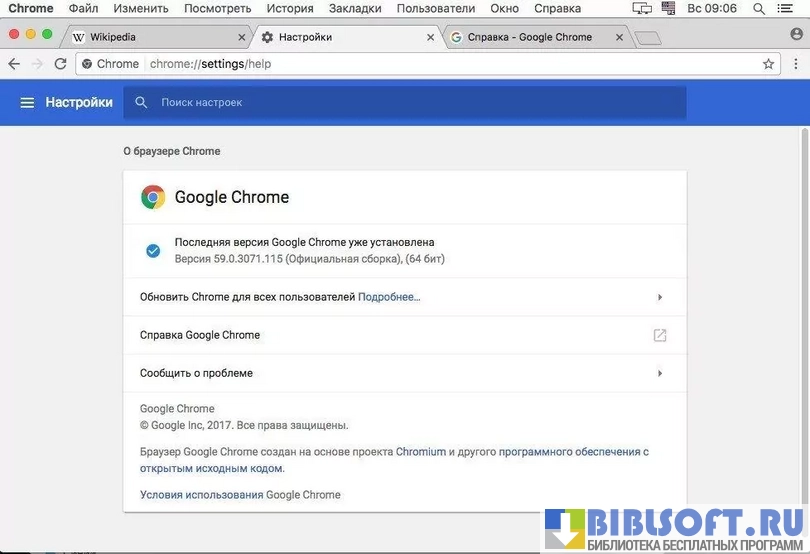The image size is (810, 554).
Task: Go back with the back arrow
Action: pos(14,64)
